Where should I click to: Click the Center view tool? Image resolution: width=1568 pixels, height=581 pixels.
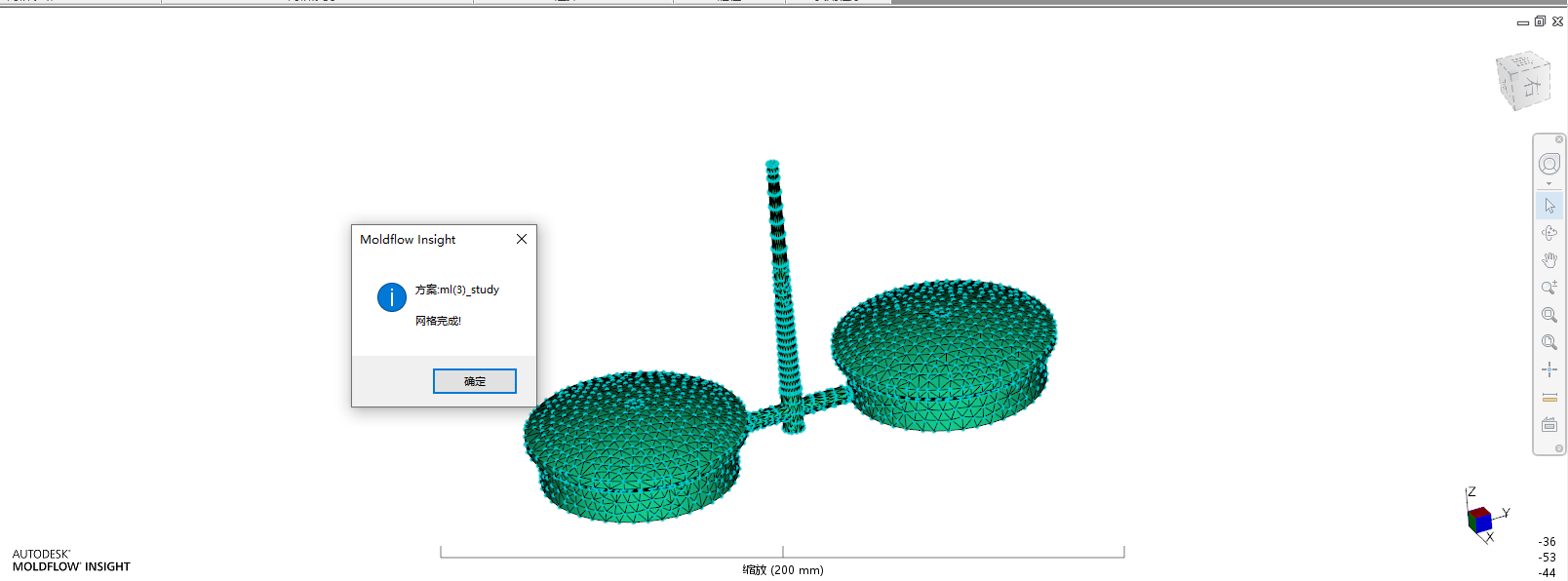[1549, 369]
